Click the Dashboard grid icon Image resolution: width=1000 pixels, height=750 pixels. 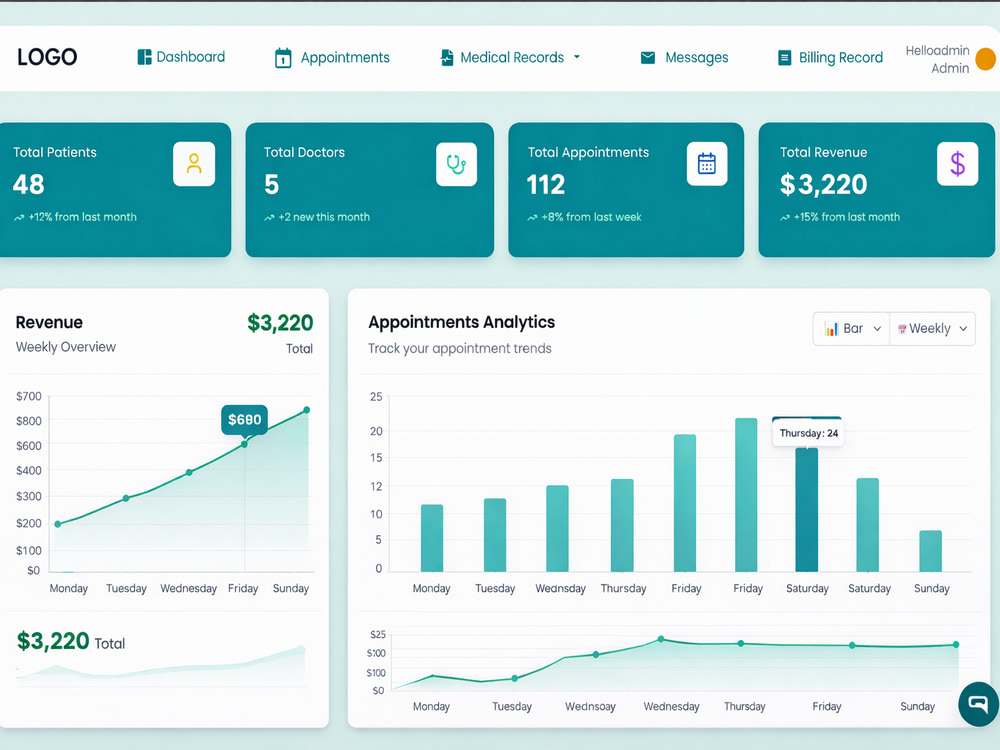tap(145, 57)
